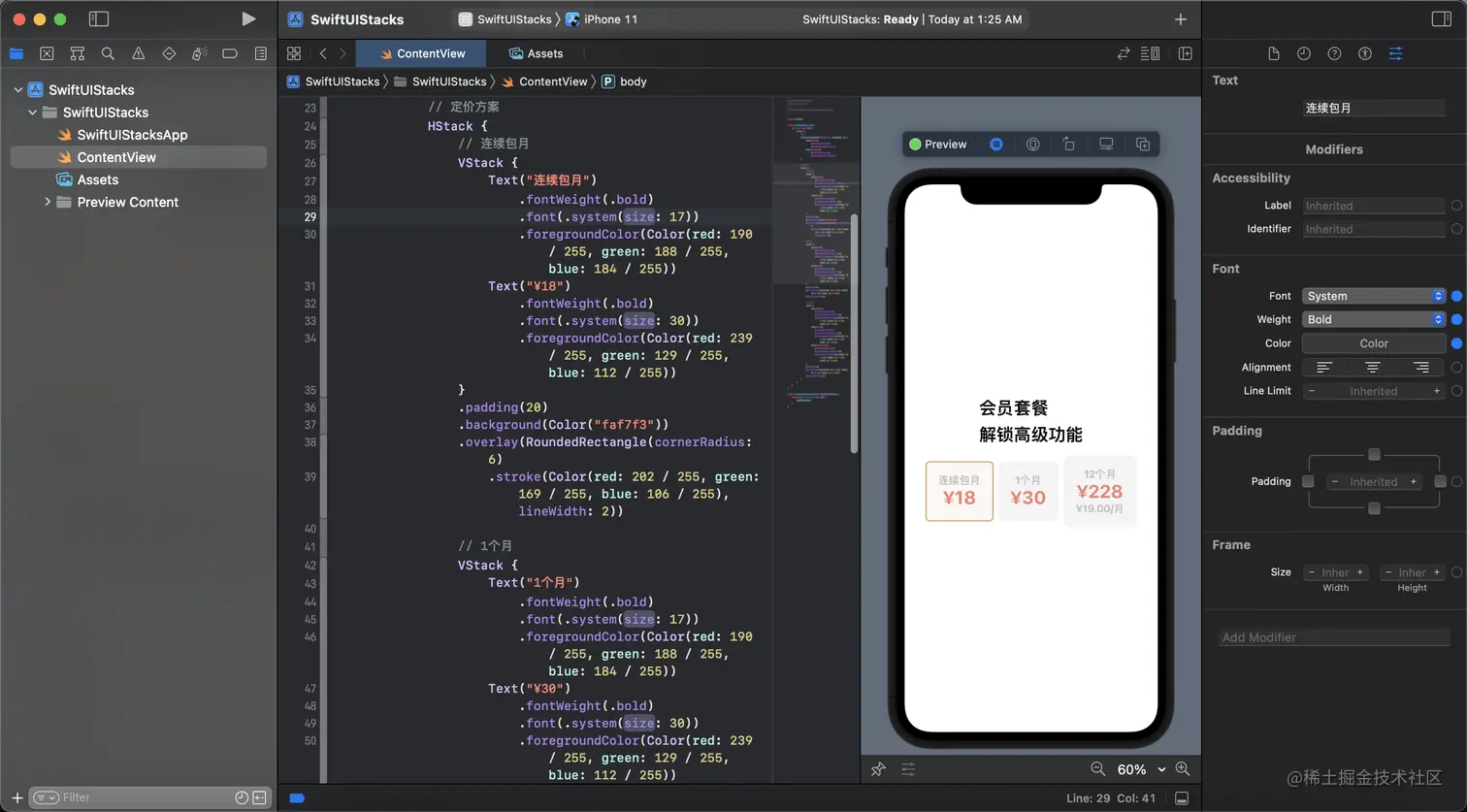Viewport: 1467px width, 812px height.
Task: Select the static preview mode icon
Action: pyautogui.click(x=996, y=144)
